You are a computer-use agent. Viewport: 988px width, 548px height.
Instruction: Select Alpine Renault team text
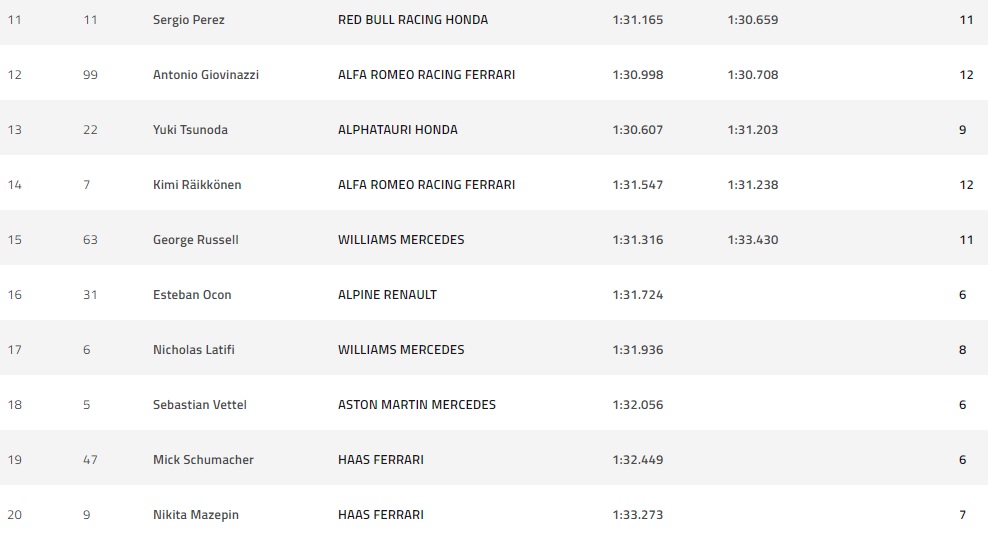click(x=387, y=295)
